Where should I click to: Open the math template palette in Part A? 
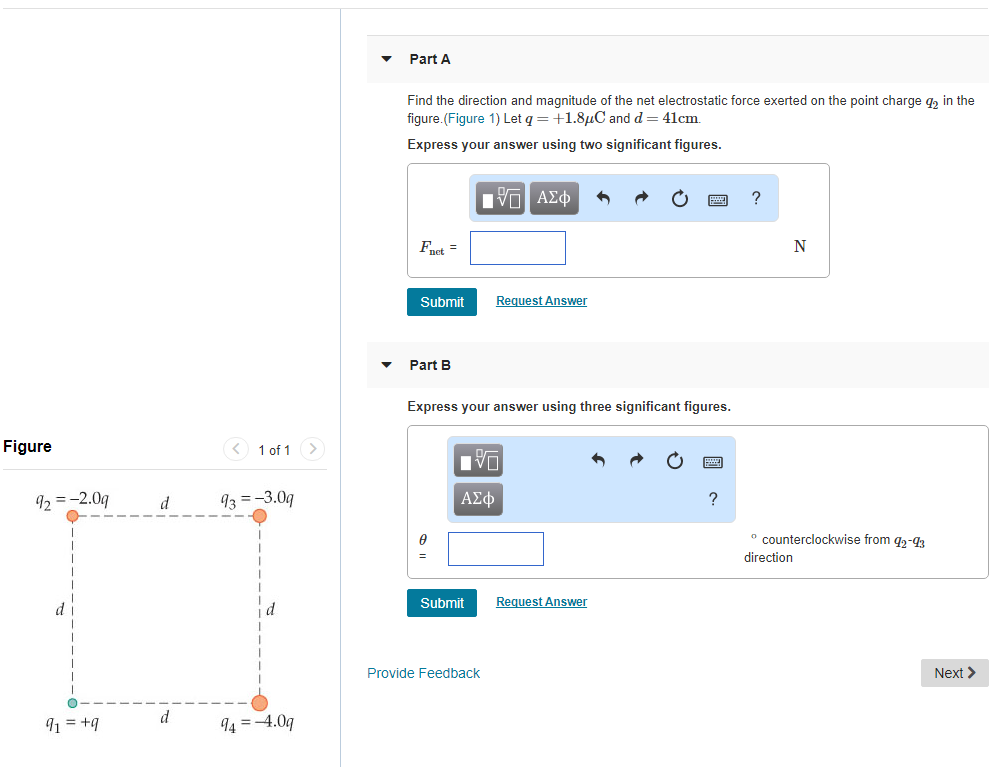pos(498,198)
